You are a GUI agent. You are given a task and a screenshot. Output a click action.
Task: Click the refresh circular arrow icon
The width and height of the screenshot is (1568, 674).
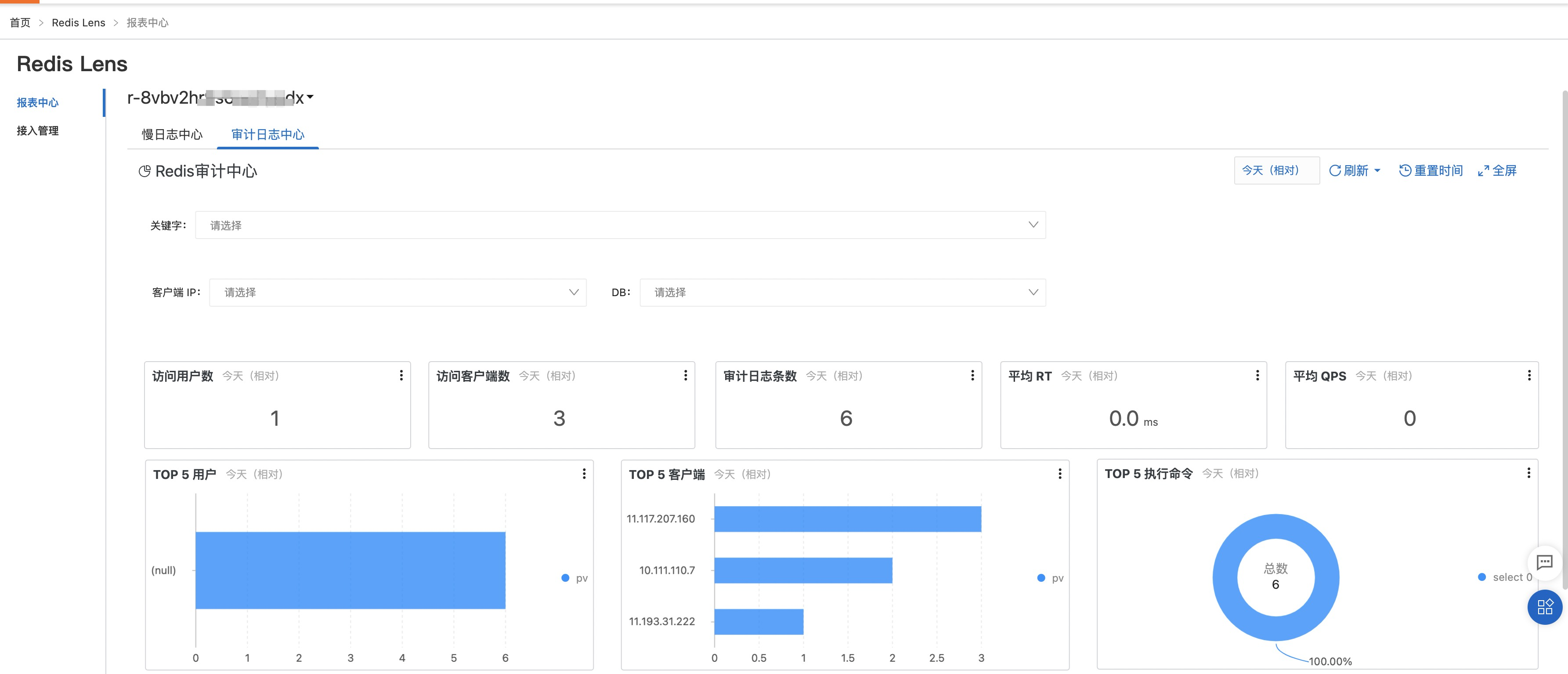[1334, 170]
